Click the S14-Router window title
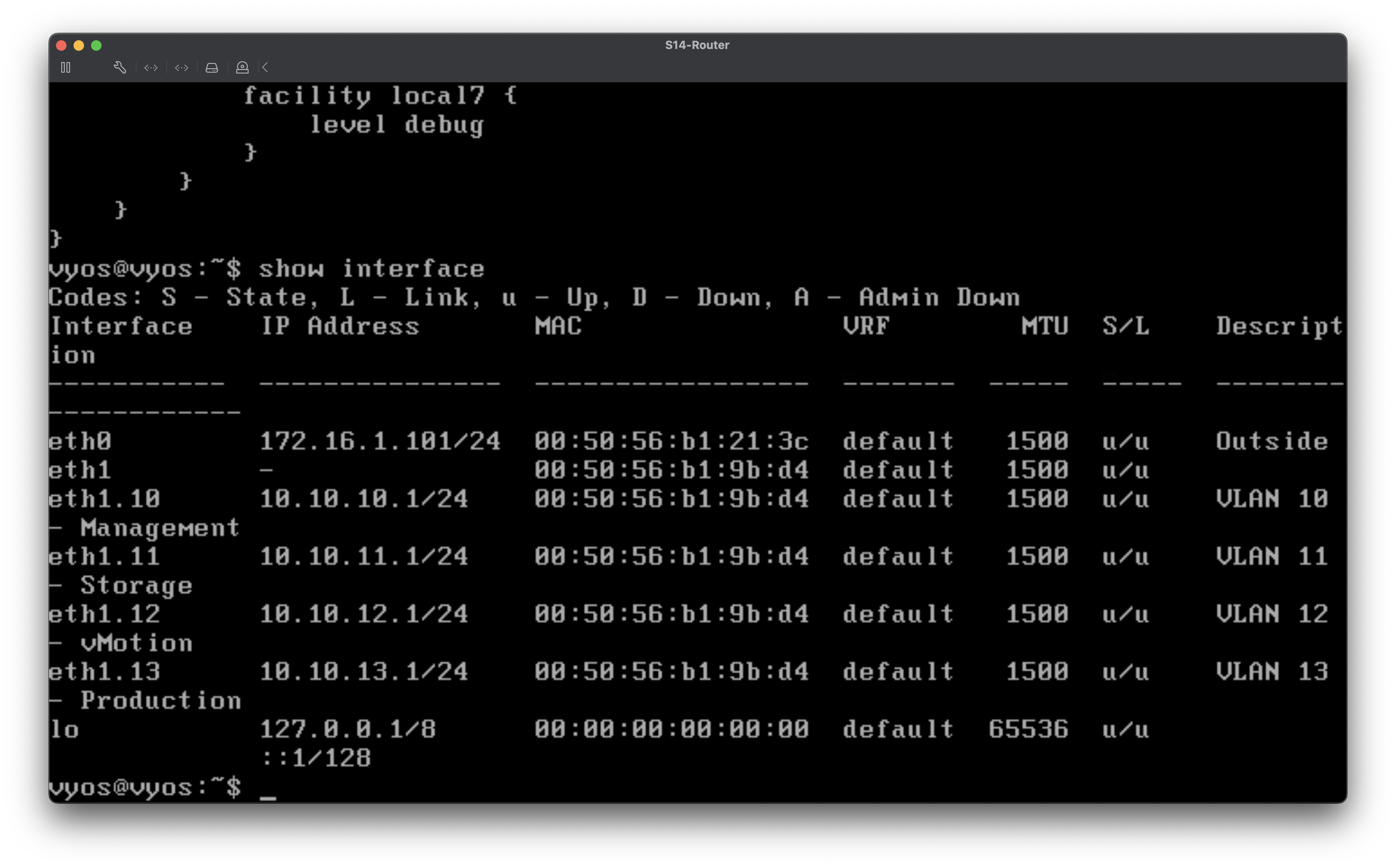Screen dimensions: 1396x868 tap(697, 45)
